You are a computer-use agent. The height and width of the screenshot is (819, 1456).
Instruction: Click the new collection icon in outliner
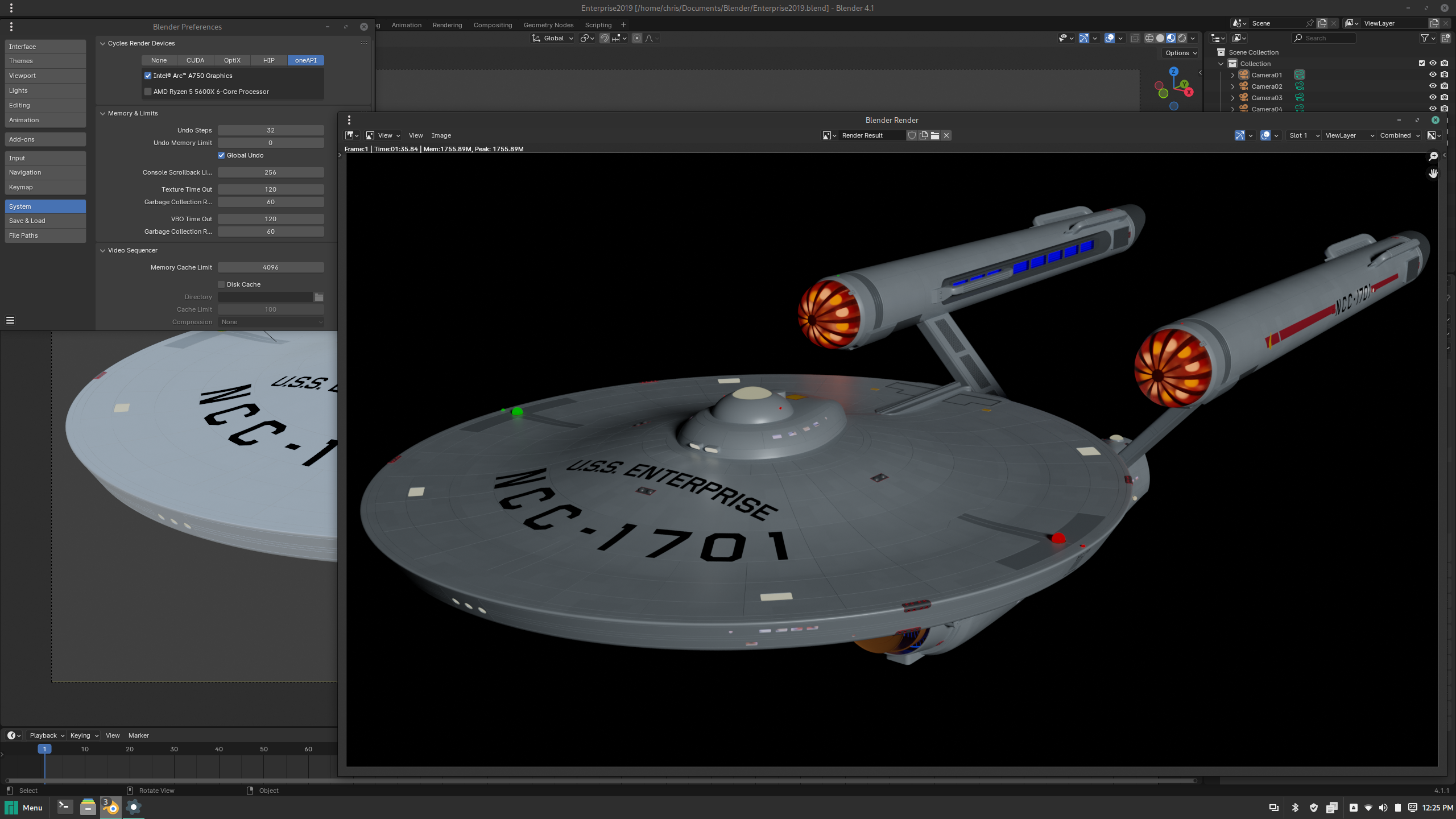[x=1445, y=38]
